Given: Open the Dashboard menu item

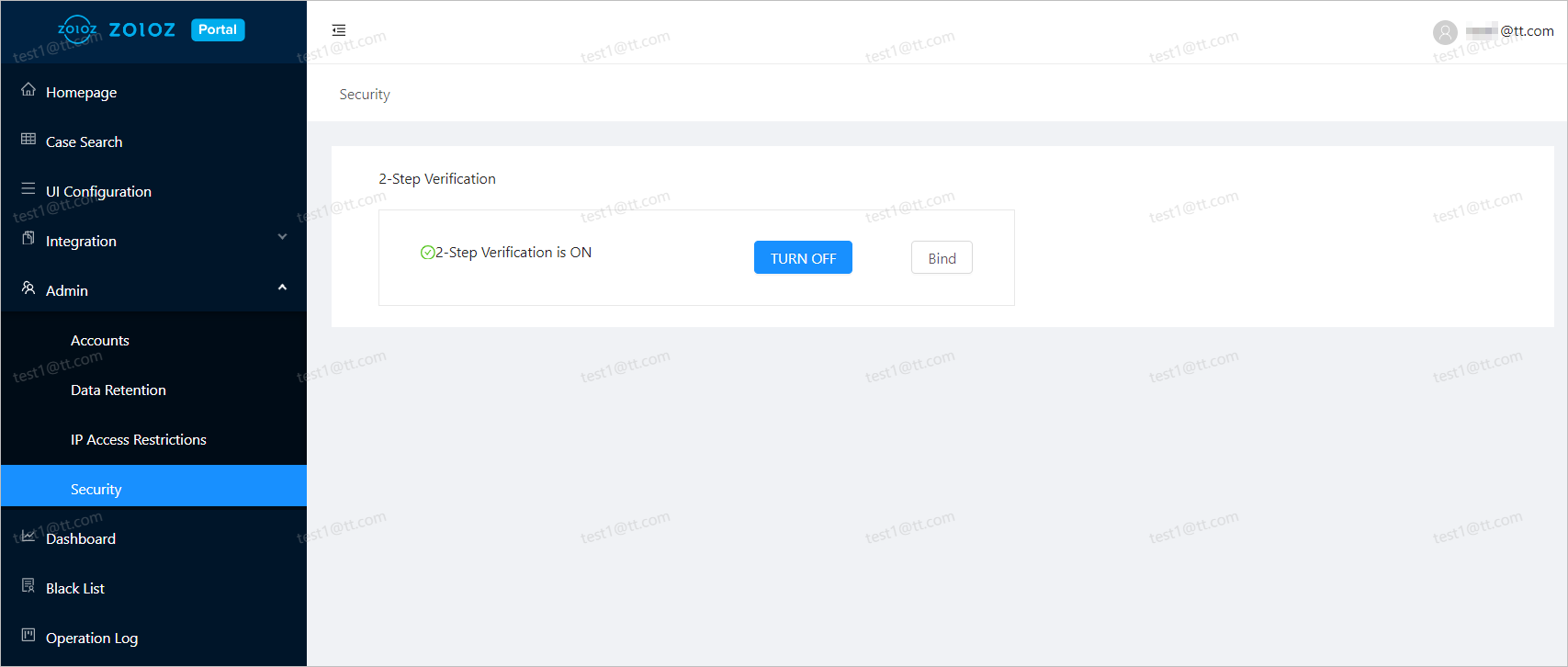Looking at the screenshot, I should [153, 538].
